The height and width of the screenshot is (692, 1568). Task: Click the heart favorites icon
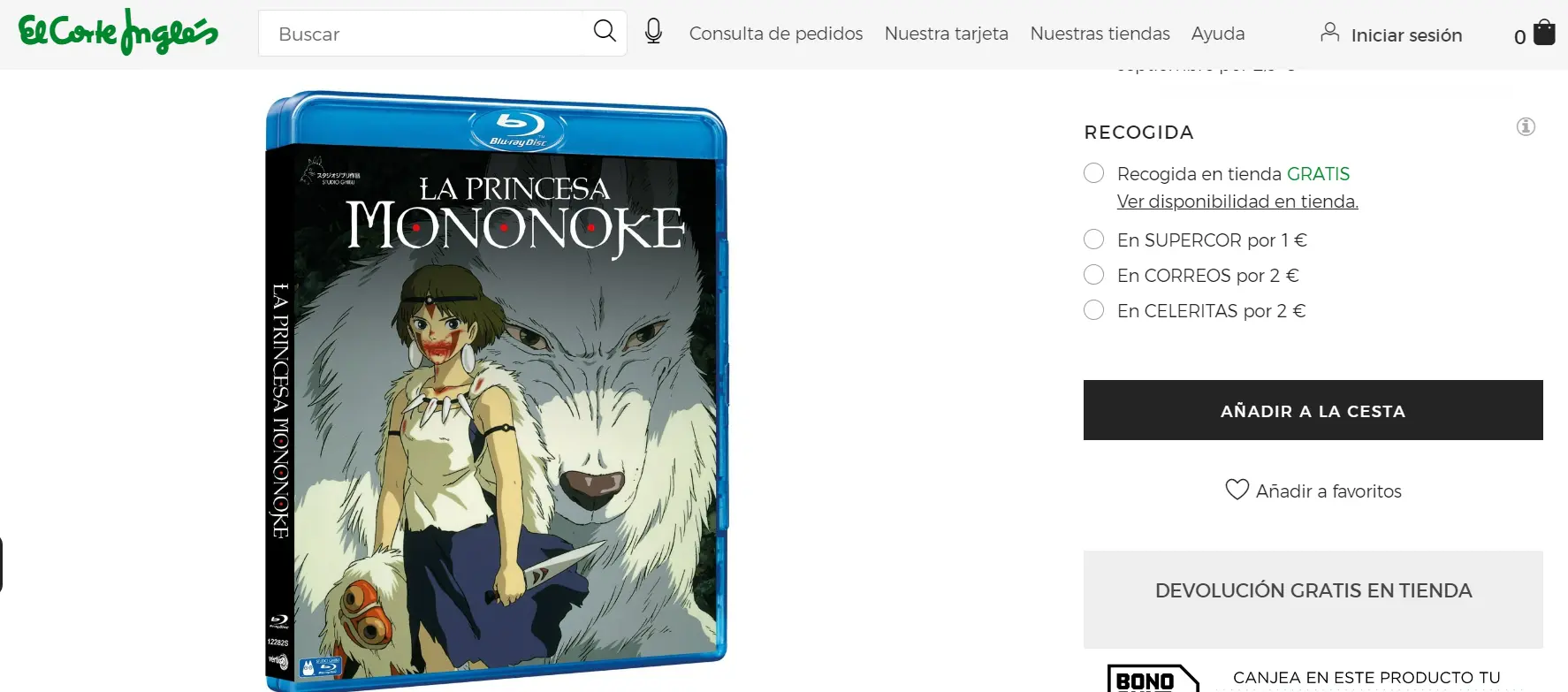click(1237, 490)
